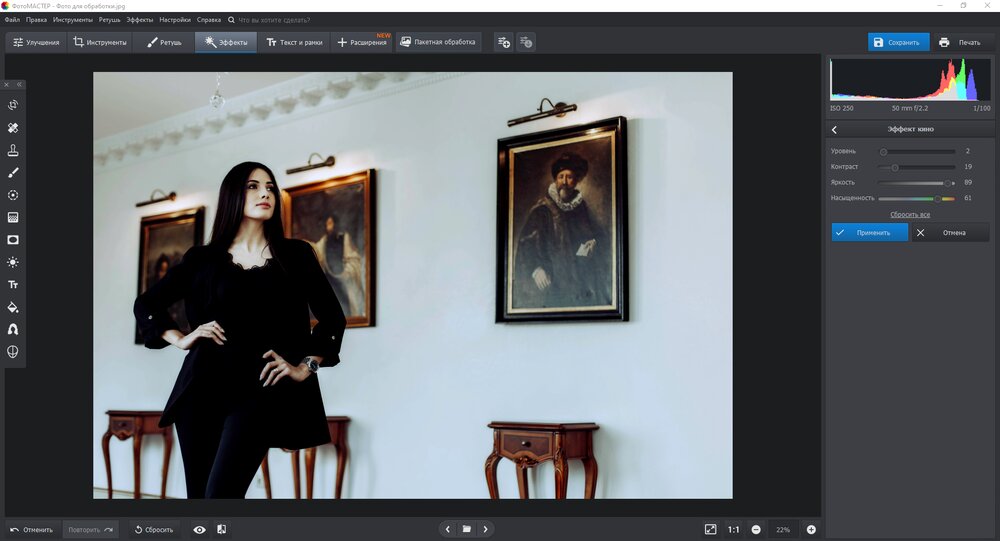Choose the vignette rectangle tool

tap(13, 240)
